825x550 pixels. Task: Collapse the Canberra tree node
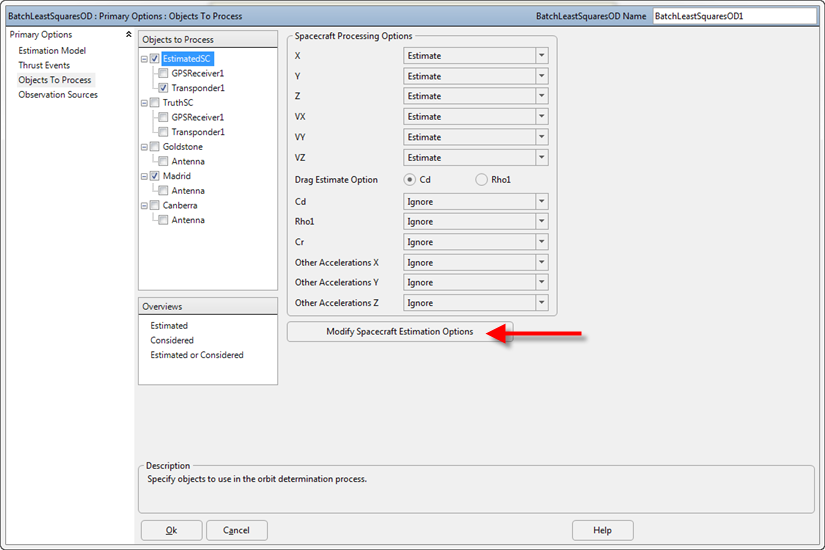(144, 206)
